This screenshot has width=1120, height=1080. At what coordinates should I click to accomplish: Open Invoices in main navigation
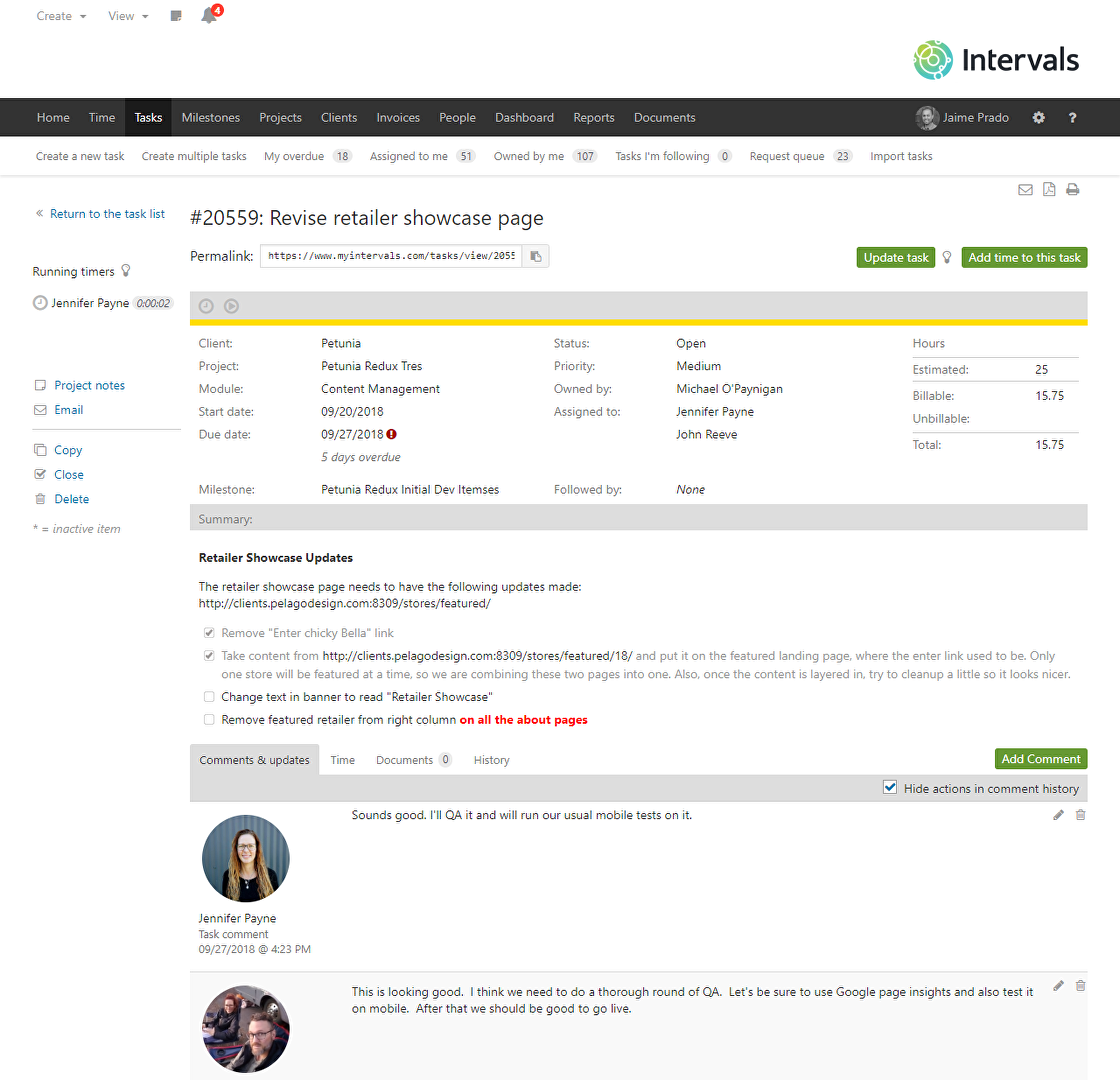click(x=399, y=118)
